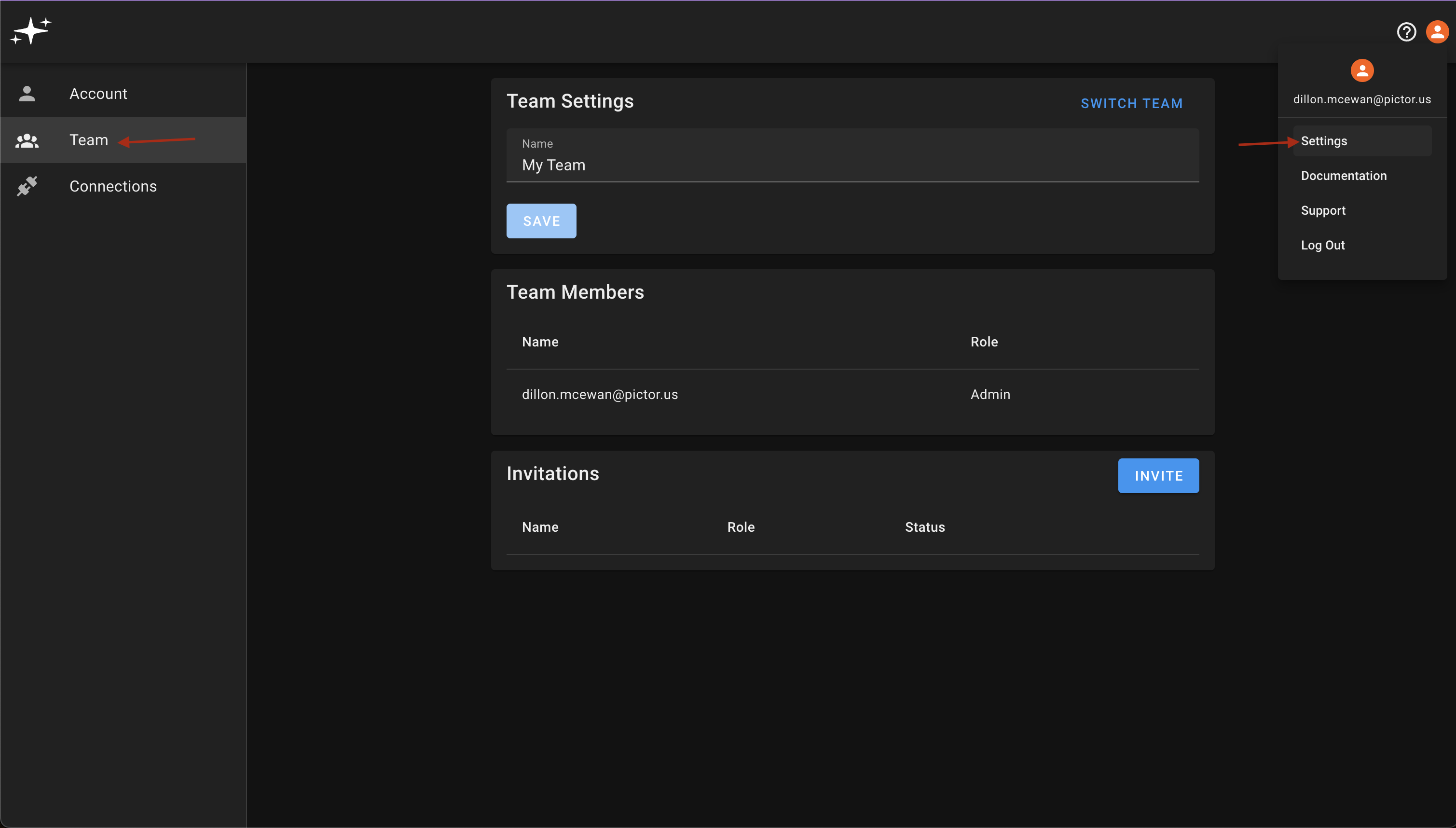Click the orange user avatar in dropdown
1456x828 pixels.
click(1362, 71)
